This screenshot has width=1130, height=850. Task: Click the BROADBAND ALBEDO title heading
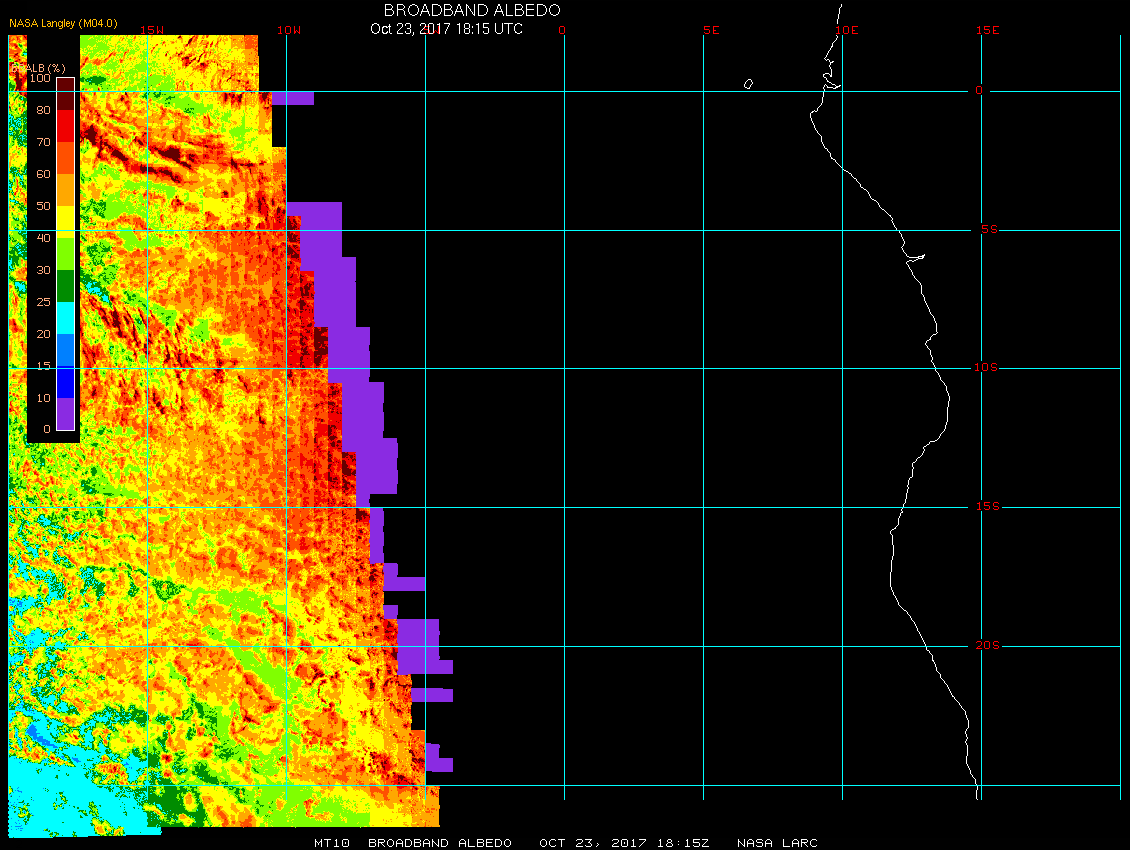click(472, 10)
